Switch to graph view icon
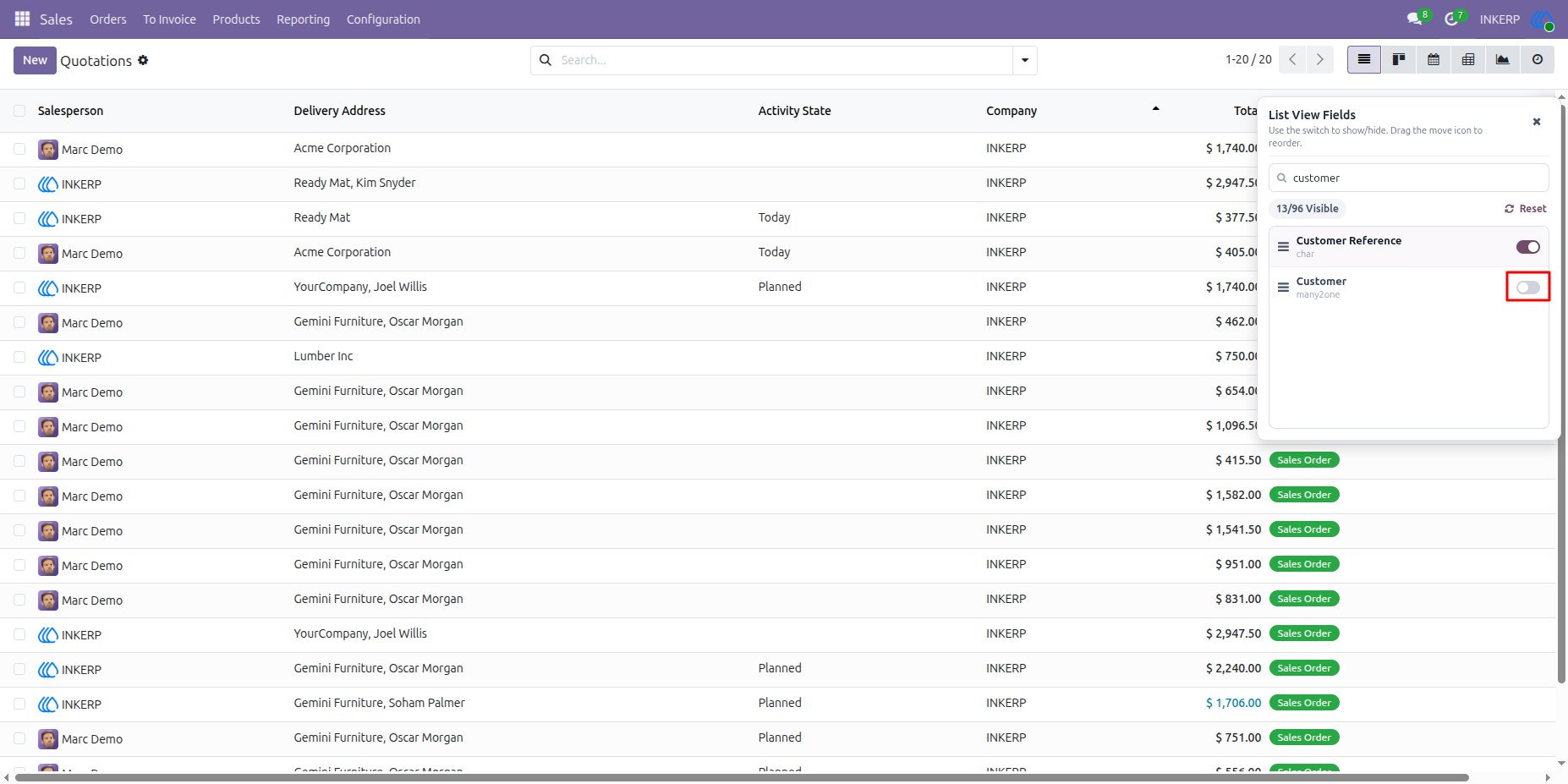The image size is (1568, 784). pos(1503,60)
